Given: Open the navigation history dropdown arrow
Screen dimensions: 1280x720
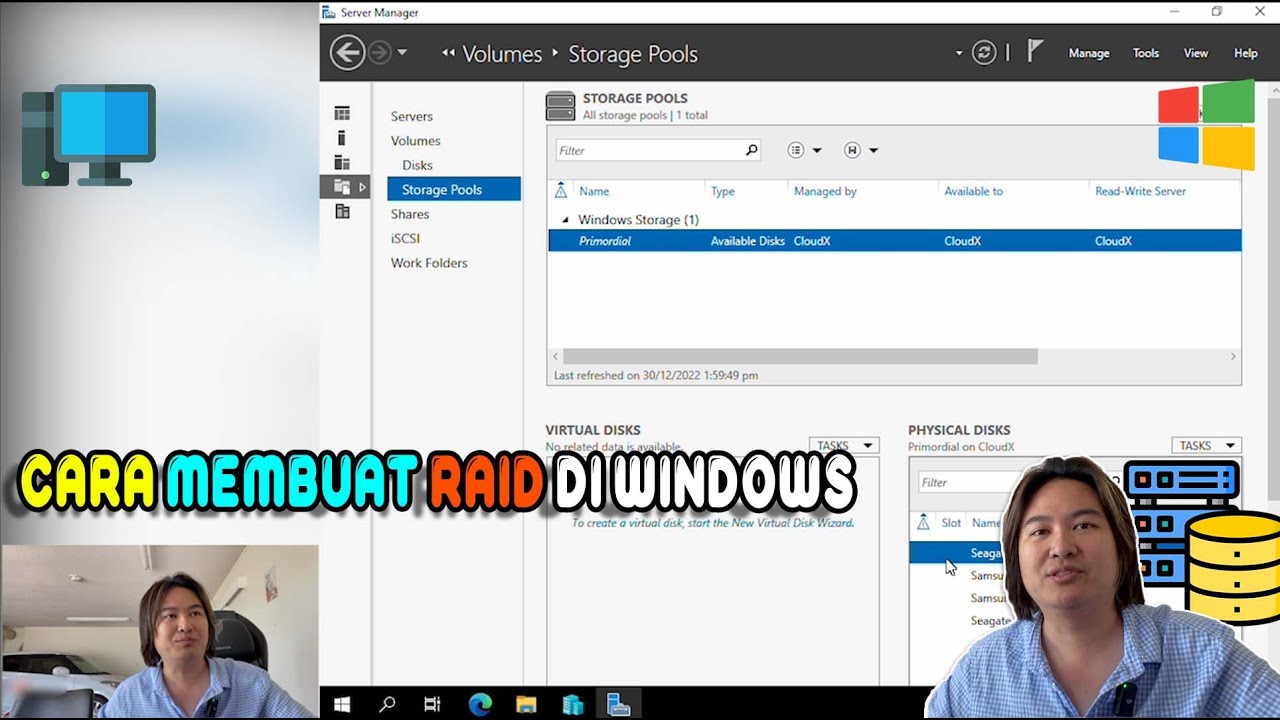Looking at the screenshot, I should pos(402,52).
